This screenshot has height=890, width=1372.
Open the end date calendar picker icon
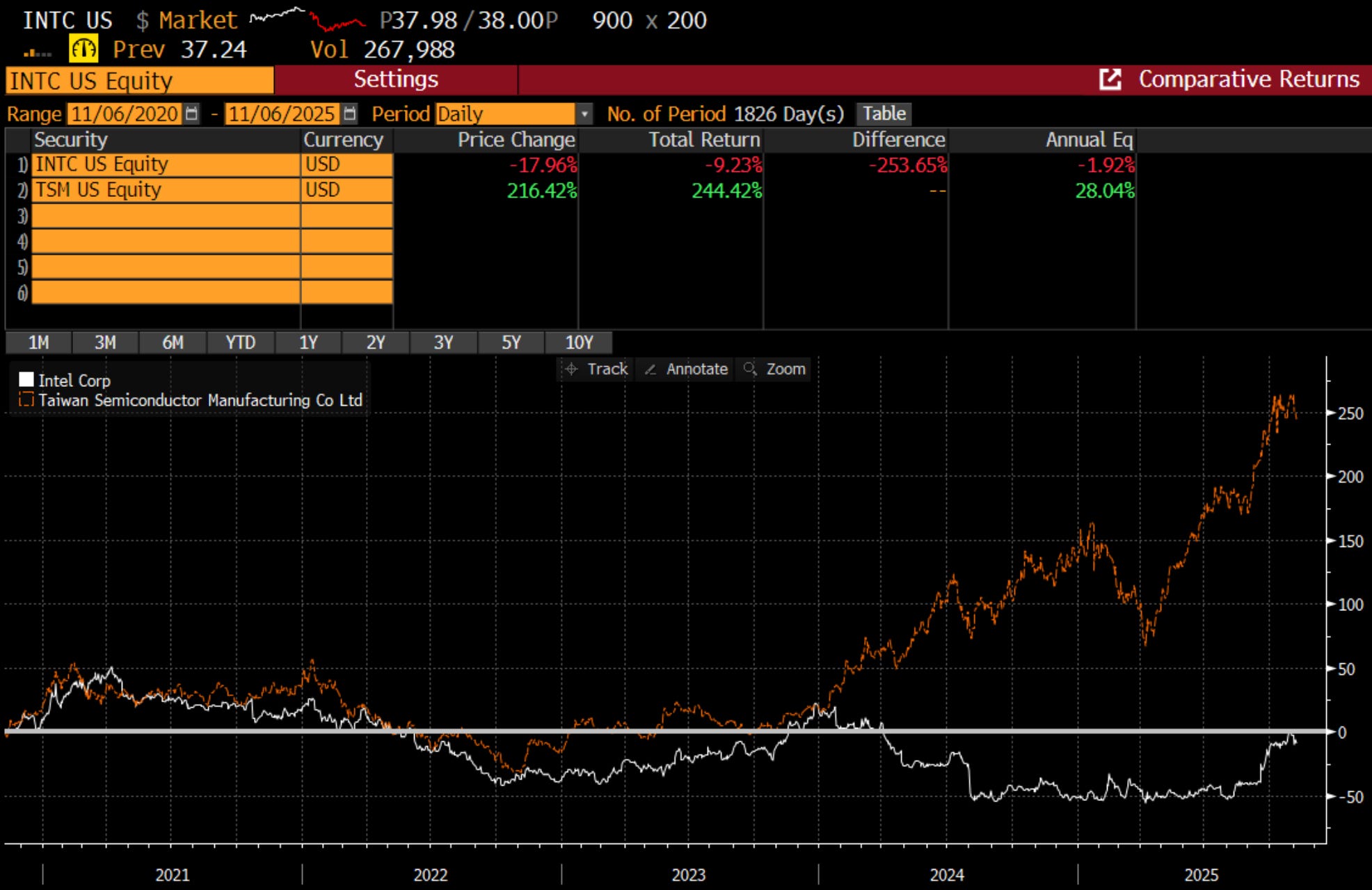pos(350,113)
